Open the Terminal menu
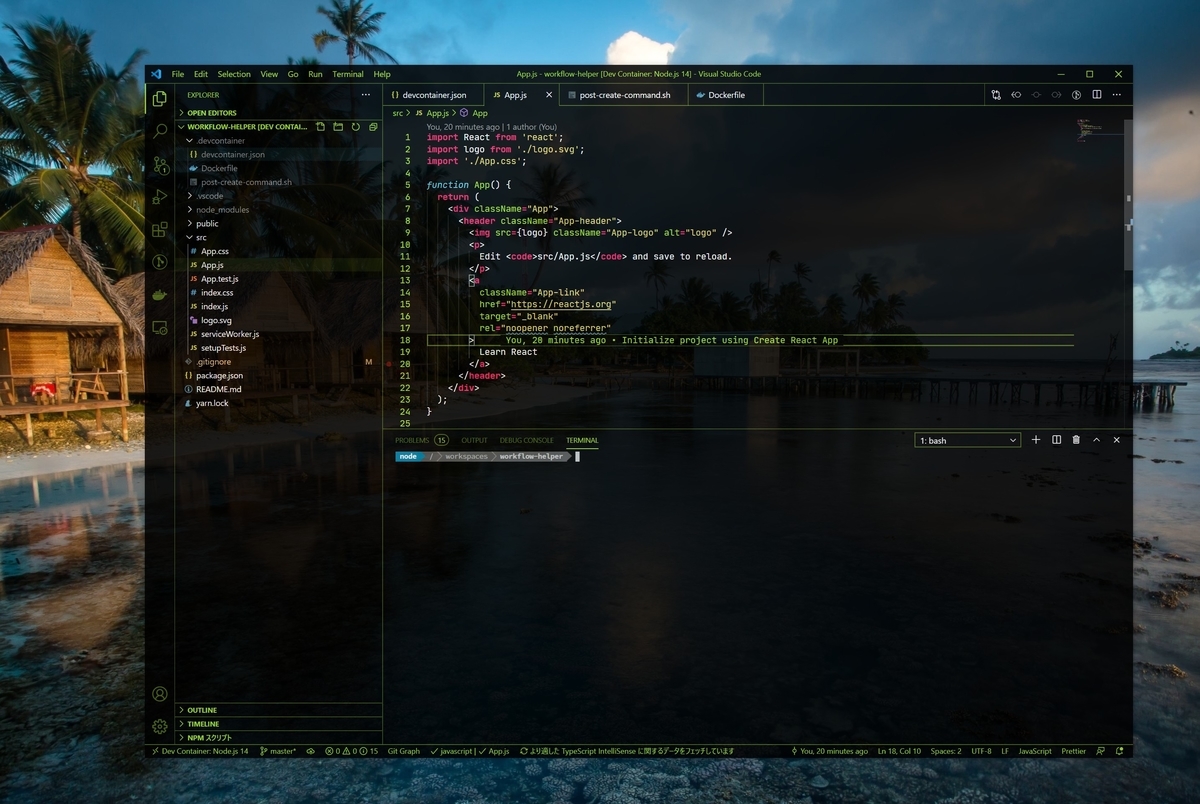The image size is (1200, 804). (348, 74)
